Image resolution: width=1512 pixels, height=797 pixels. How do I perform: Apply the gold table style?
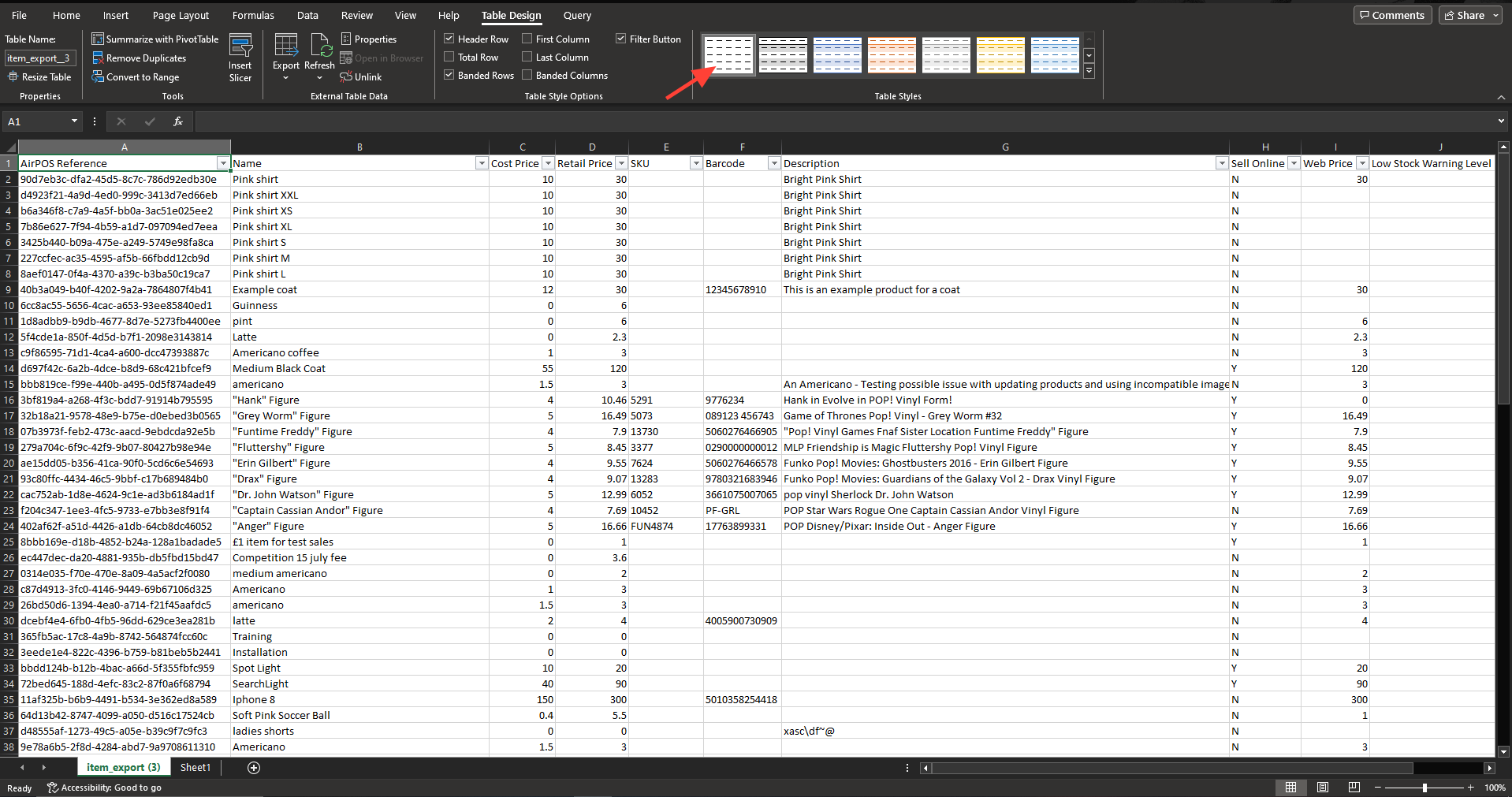point(1000,55)
